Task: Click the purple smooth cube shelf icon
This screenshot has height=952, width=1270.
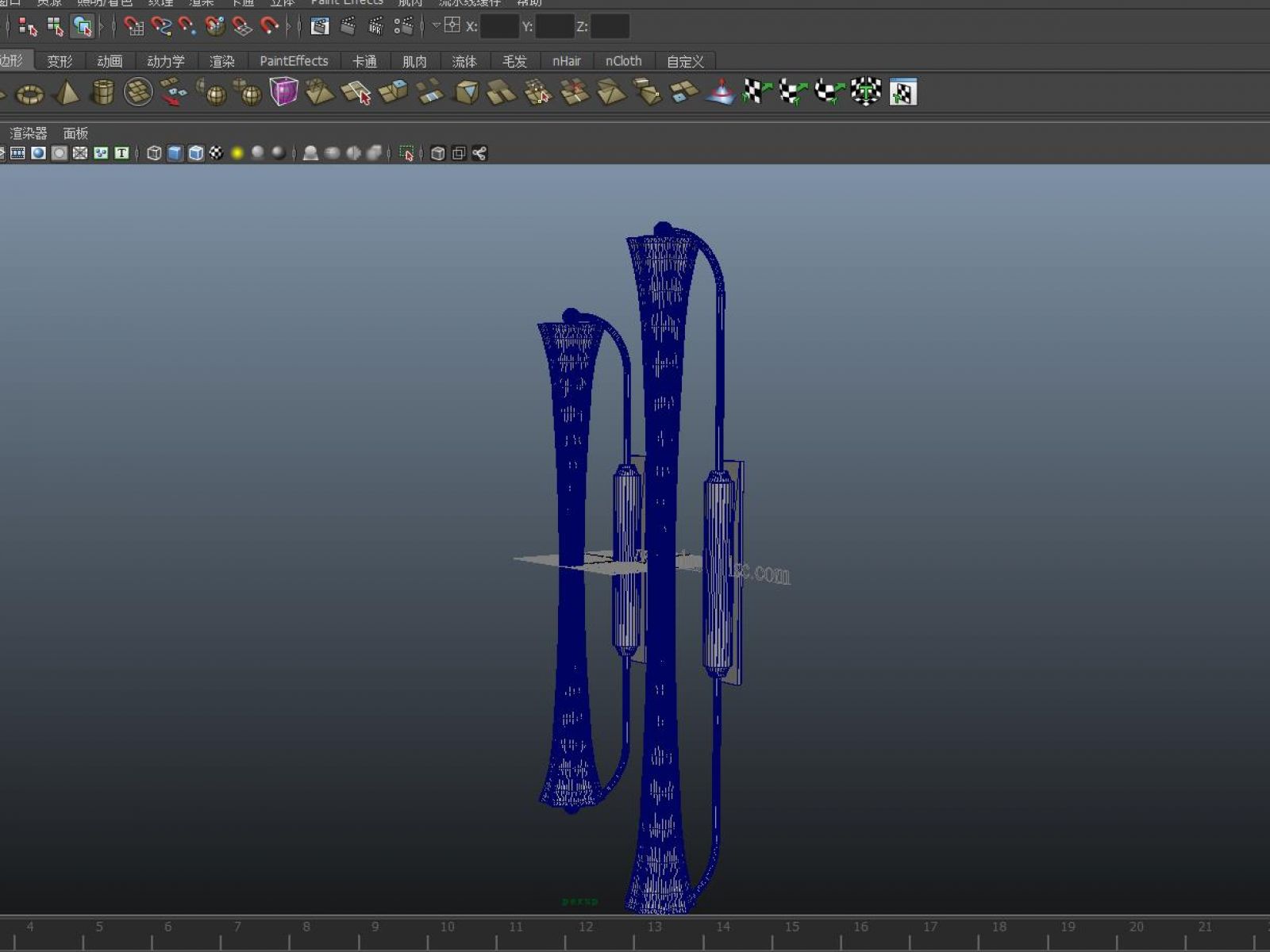Action: (x=283, y=92)
